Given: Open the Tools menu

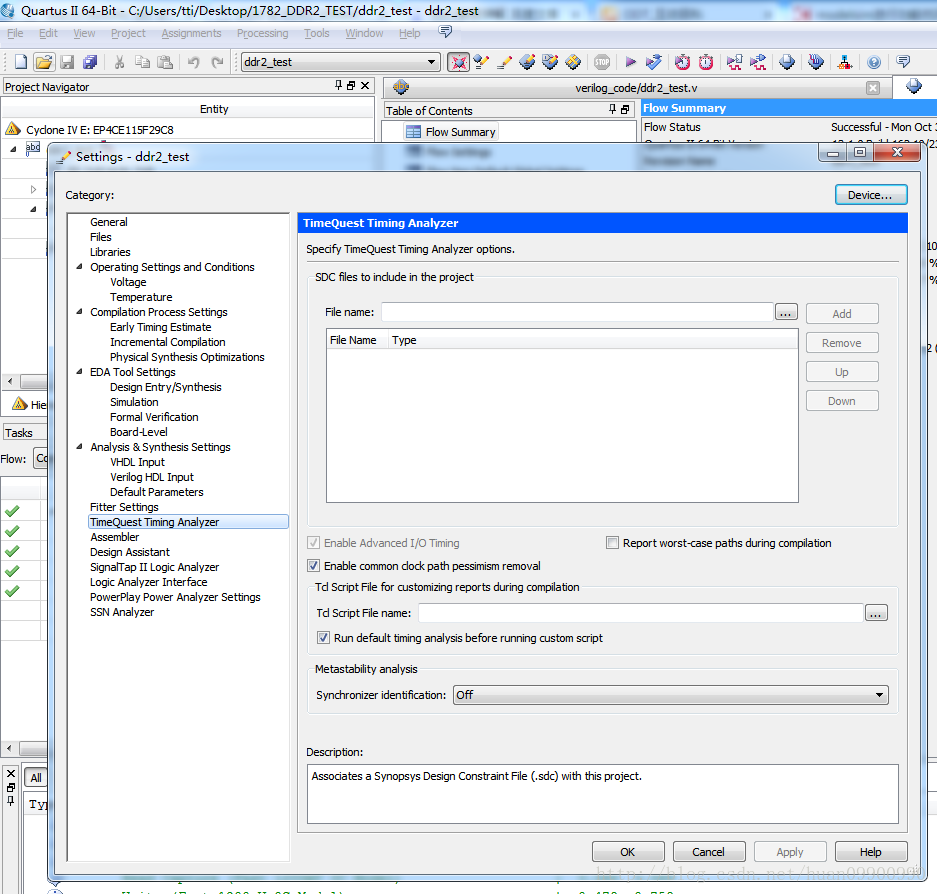Looking at the screenshot, I should point(317,33).
